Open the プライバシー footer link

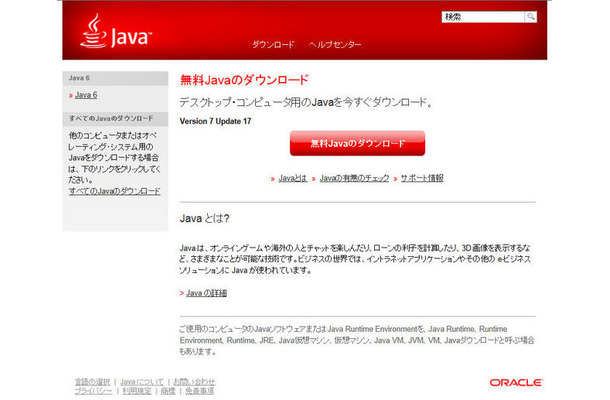pyautogui.click(x=93, y=391)
